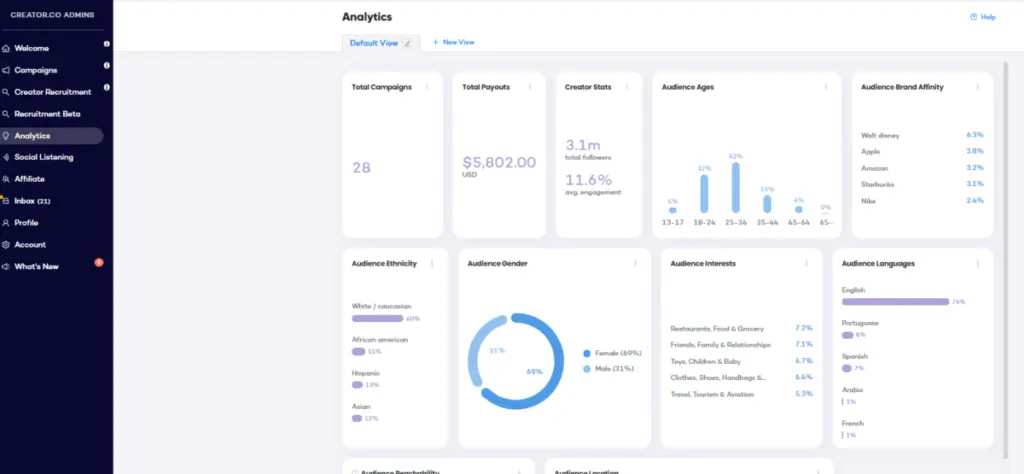This screenshot has width=1024, height=474.
Task: Click the Welcome home icon in sidebar
Action: pyautogui.click(x=6, y=48)
